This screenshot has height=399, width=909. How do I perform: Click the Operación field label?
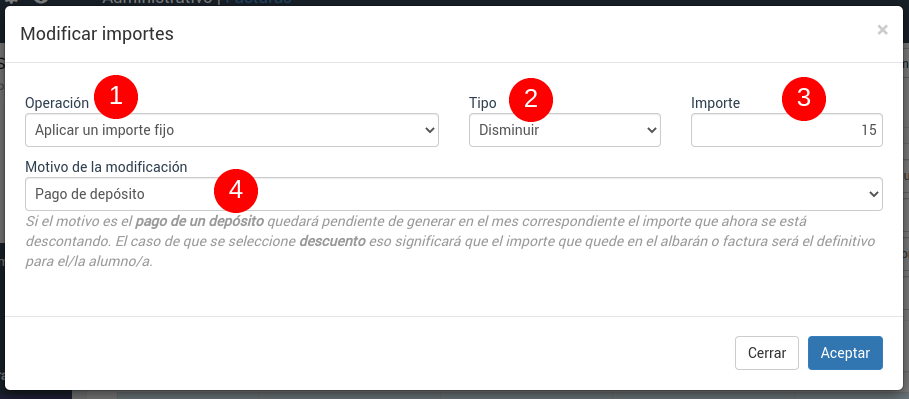coord(57,103)
